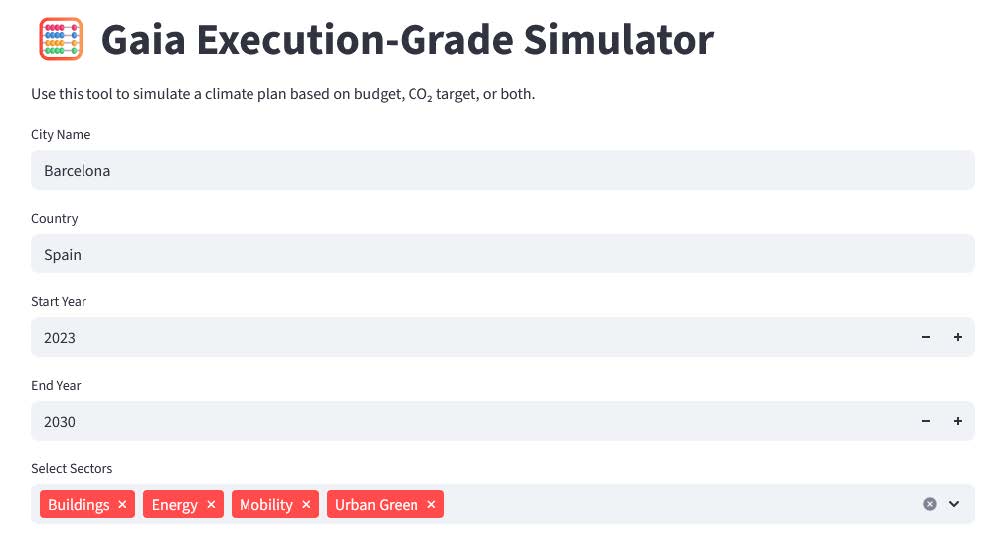Increase the Start Year value
This screenshot has height=538, width=996.
pyautogui.click(x=958, y=338)
